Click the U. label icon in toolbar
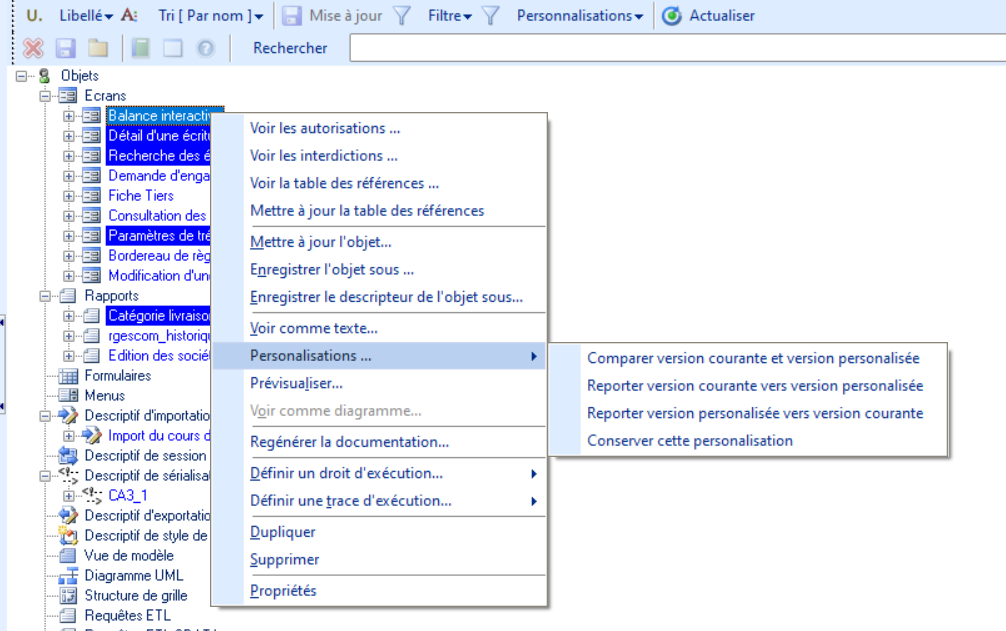This screenshot has width=1006, height=631. 35,15
